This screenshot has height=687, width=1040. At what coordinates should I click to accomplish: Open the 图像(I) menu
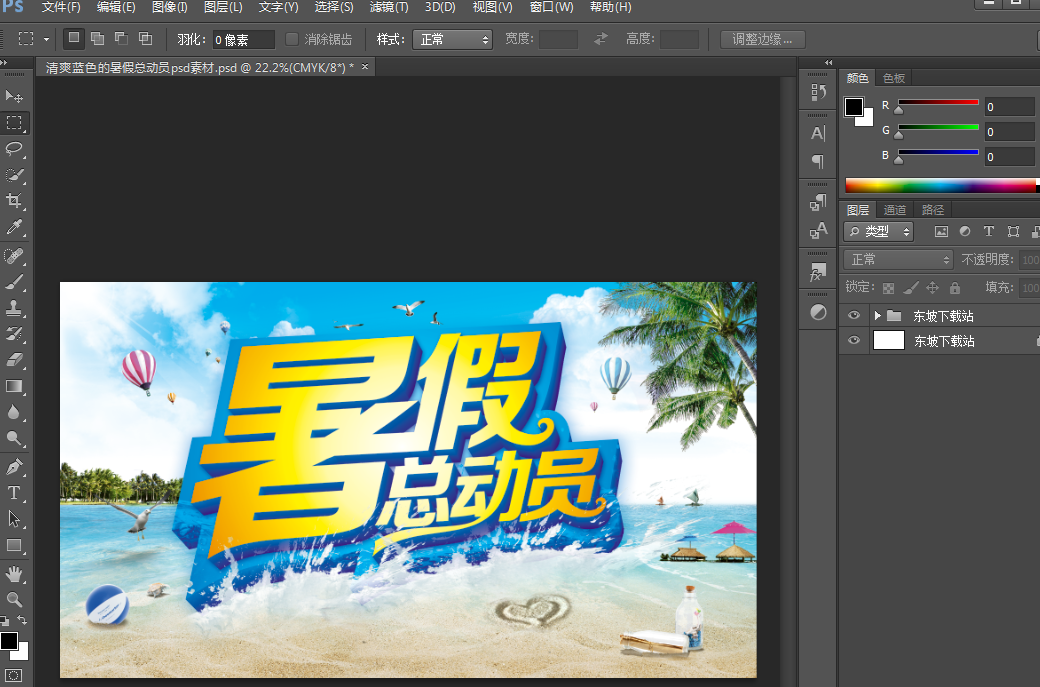coord(170,7)
